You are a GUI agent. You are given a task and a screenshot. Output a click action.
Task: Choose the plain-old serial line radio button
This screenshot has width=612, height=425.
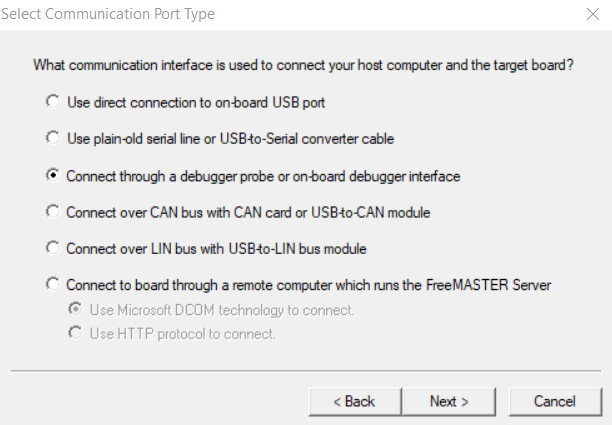52,138
